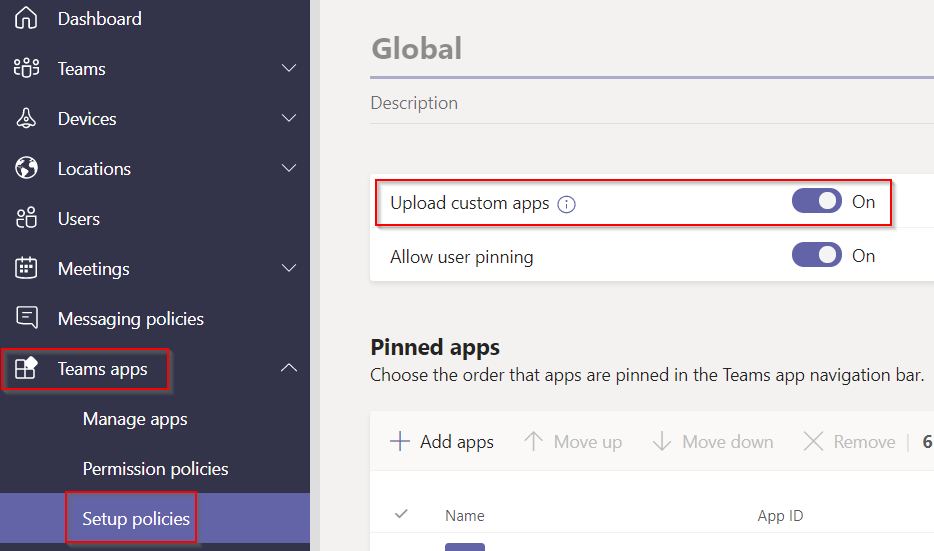Screen dimensions: 934x551
Task: Click the Meetings label in sidebar
Action: coord(94,269)
